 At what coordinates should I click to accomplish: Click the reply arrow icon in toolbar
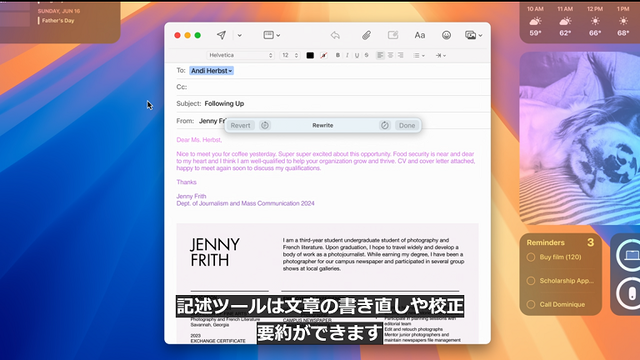click(x=335, y=35)
